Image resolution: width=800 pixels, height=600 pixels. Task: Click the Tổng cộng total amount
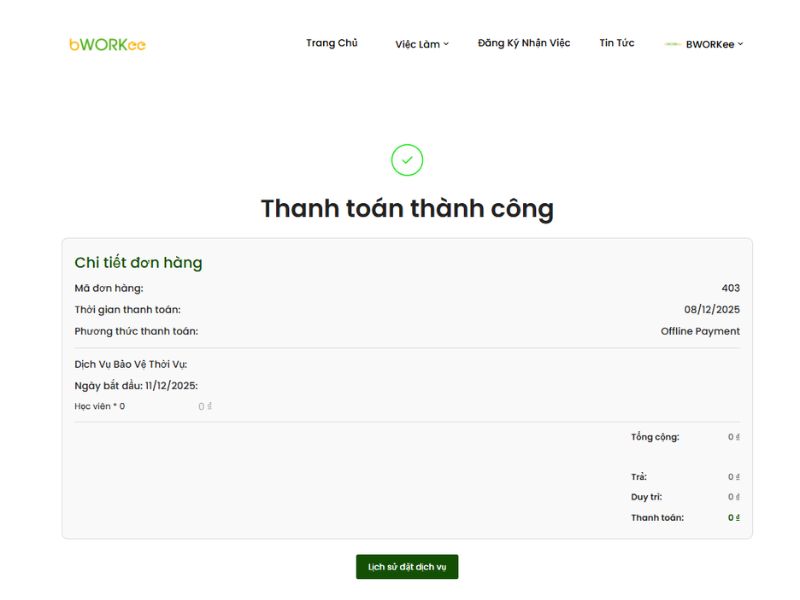(733, 437)
